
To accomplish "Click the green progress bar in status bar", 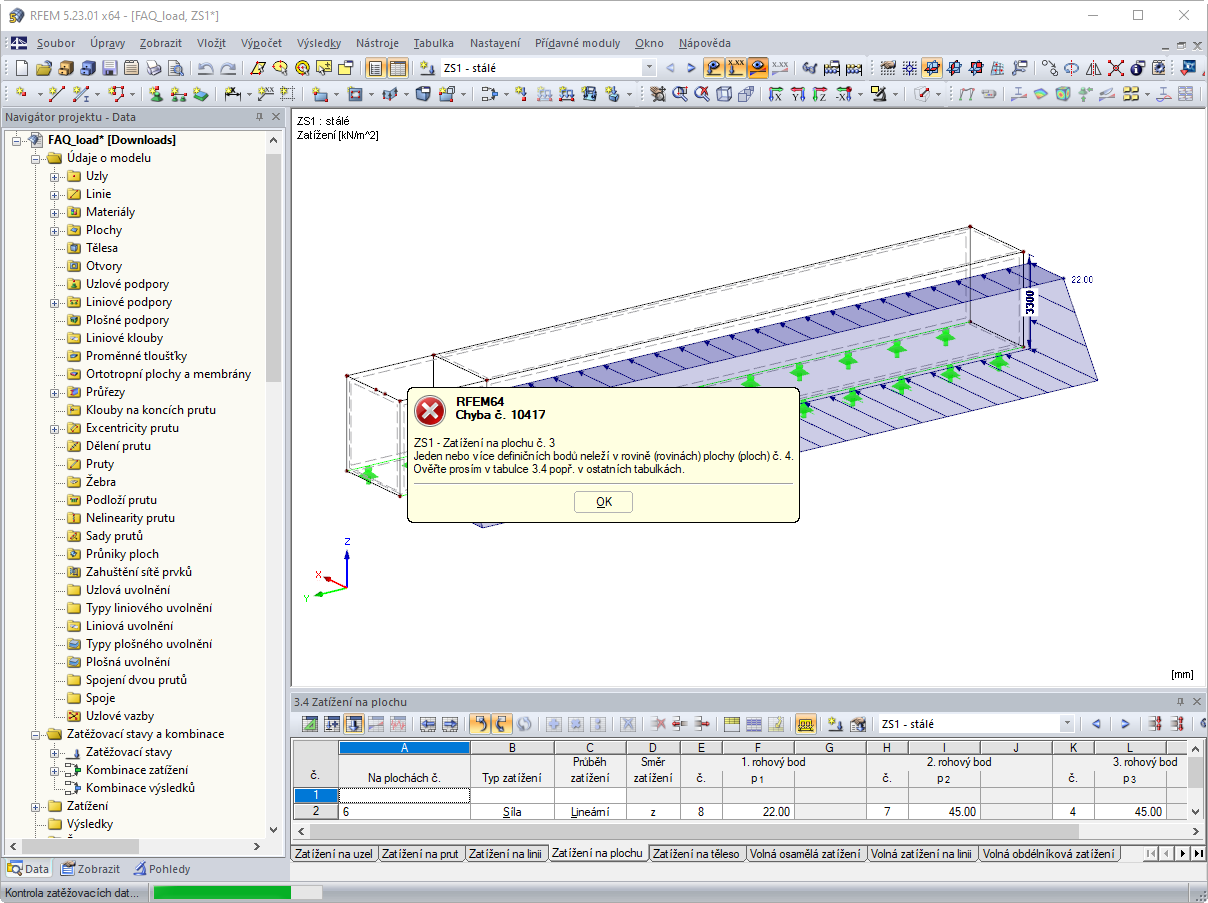I will (222, 892).
